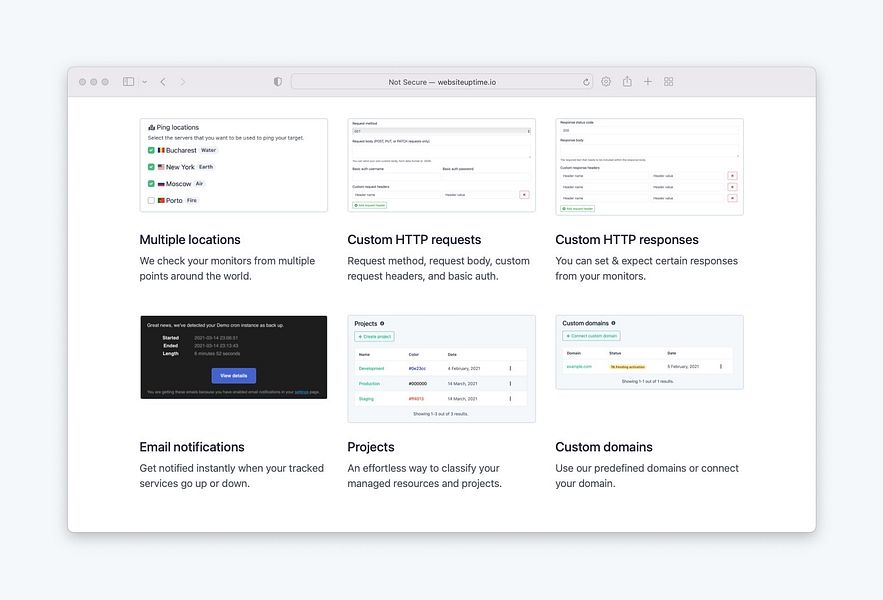
Task: Click the shield icon in the browser toolbar
Action: click(277, 81)
